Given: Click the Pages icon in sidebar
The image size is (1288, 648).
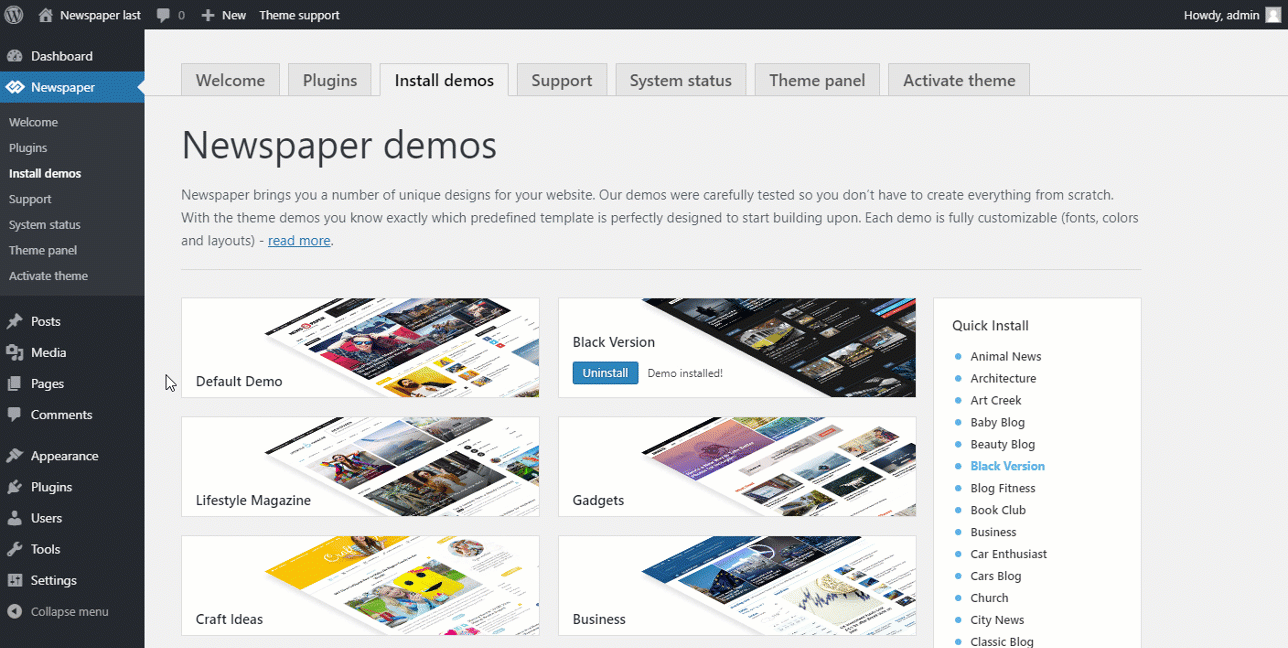Looking at the screenshot, I should click(15, 383).
